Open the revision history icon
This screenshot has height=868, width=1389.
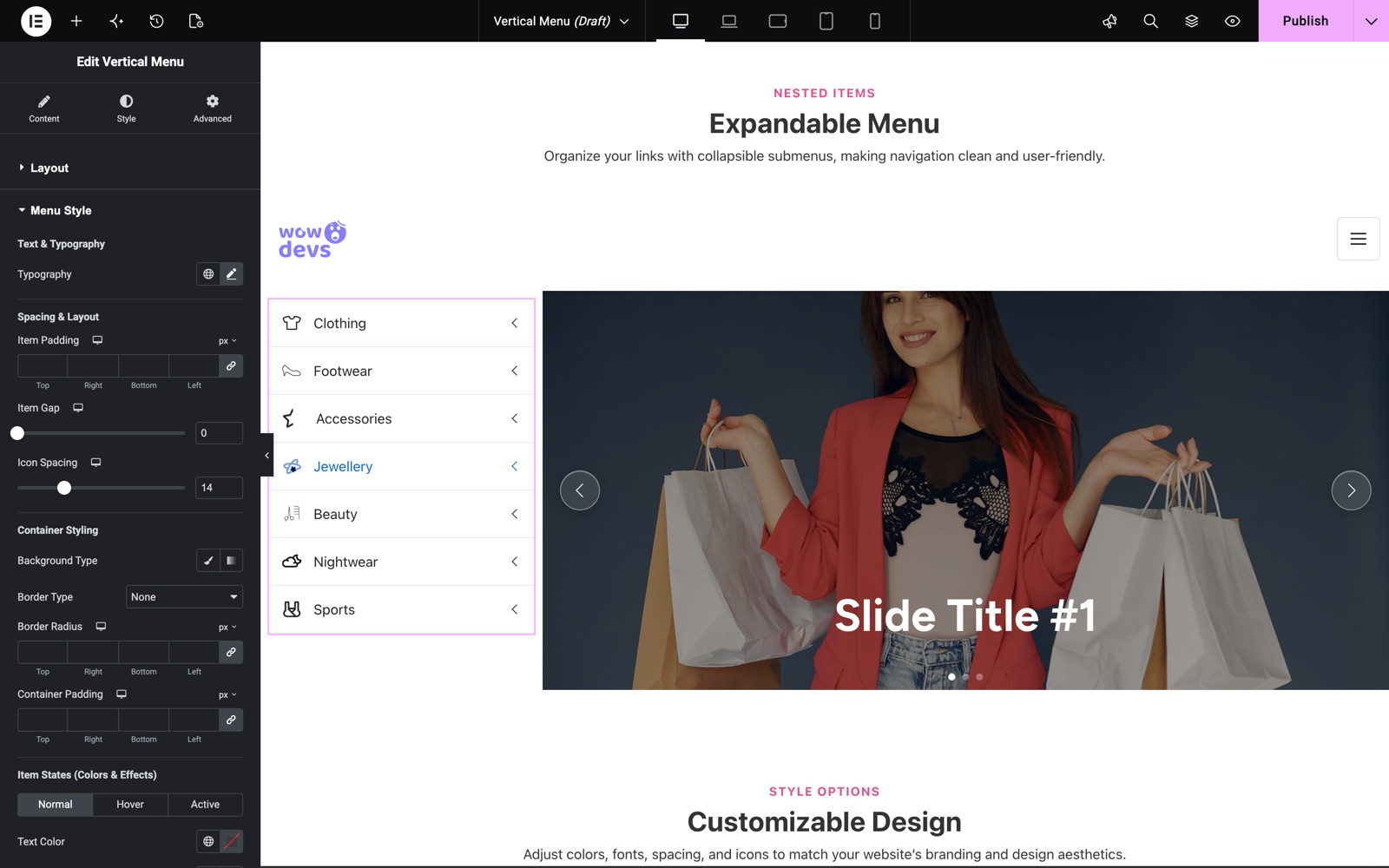tap(156, 21)
